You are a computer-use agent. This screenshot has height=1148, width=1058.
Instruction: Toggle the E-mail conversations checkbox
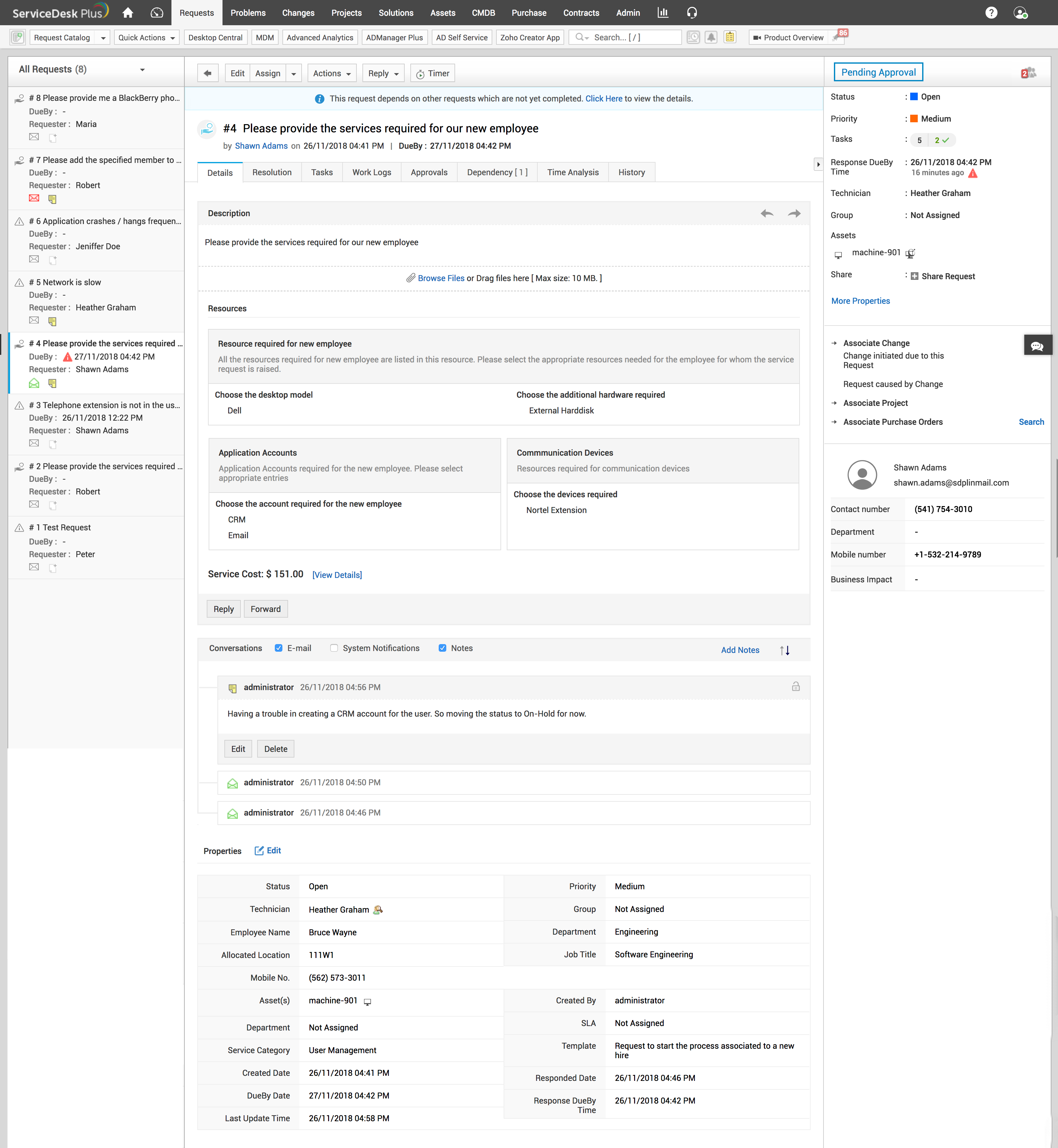(x=279, y=648)
